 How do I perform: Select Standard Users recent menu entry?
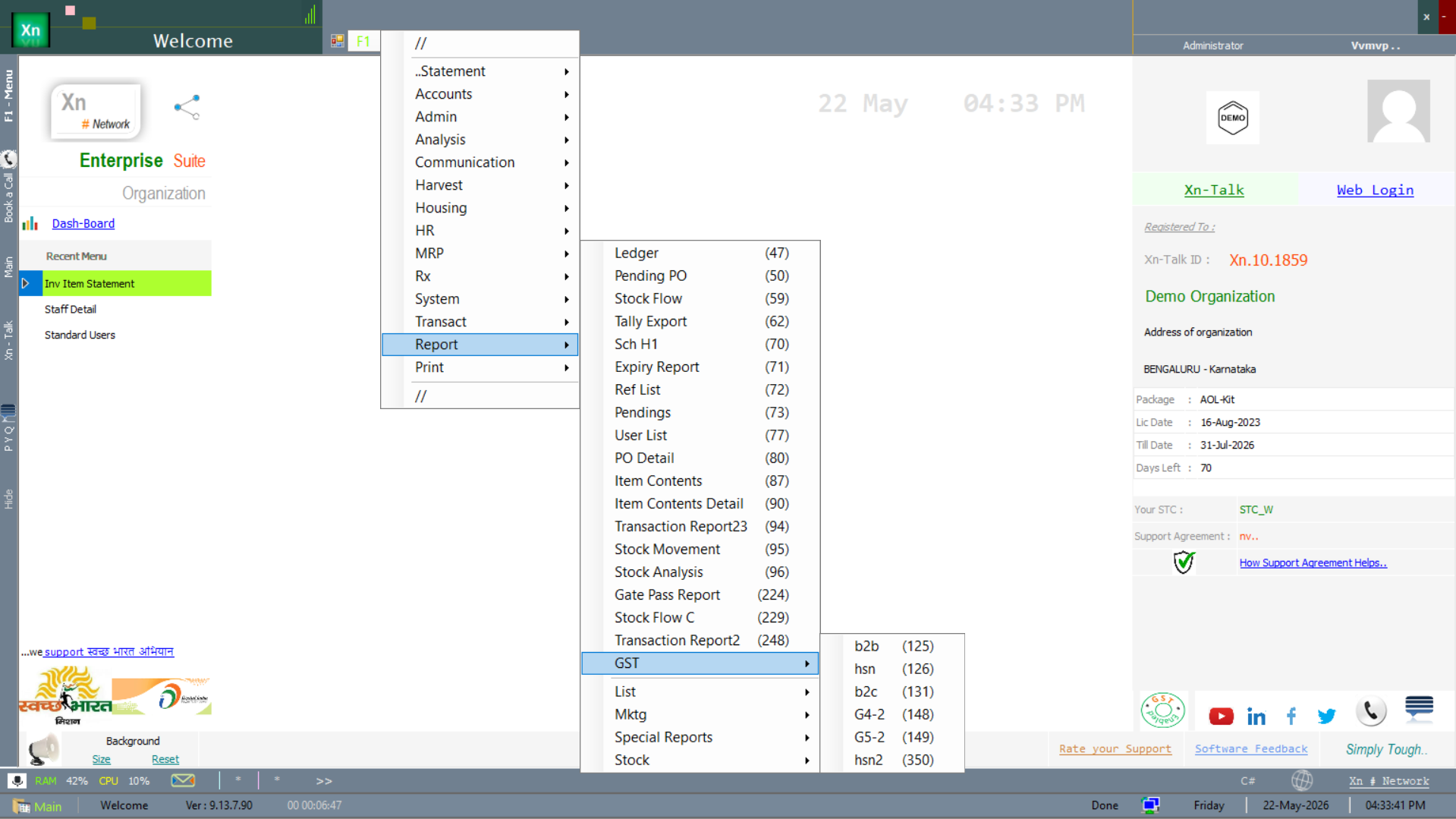coord(80,335)
